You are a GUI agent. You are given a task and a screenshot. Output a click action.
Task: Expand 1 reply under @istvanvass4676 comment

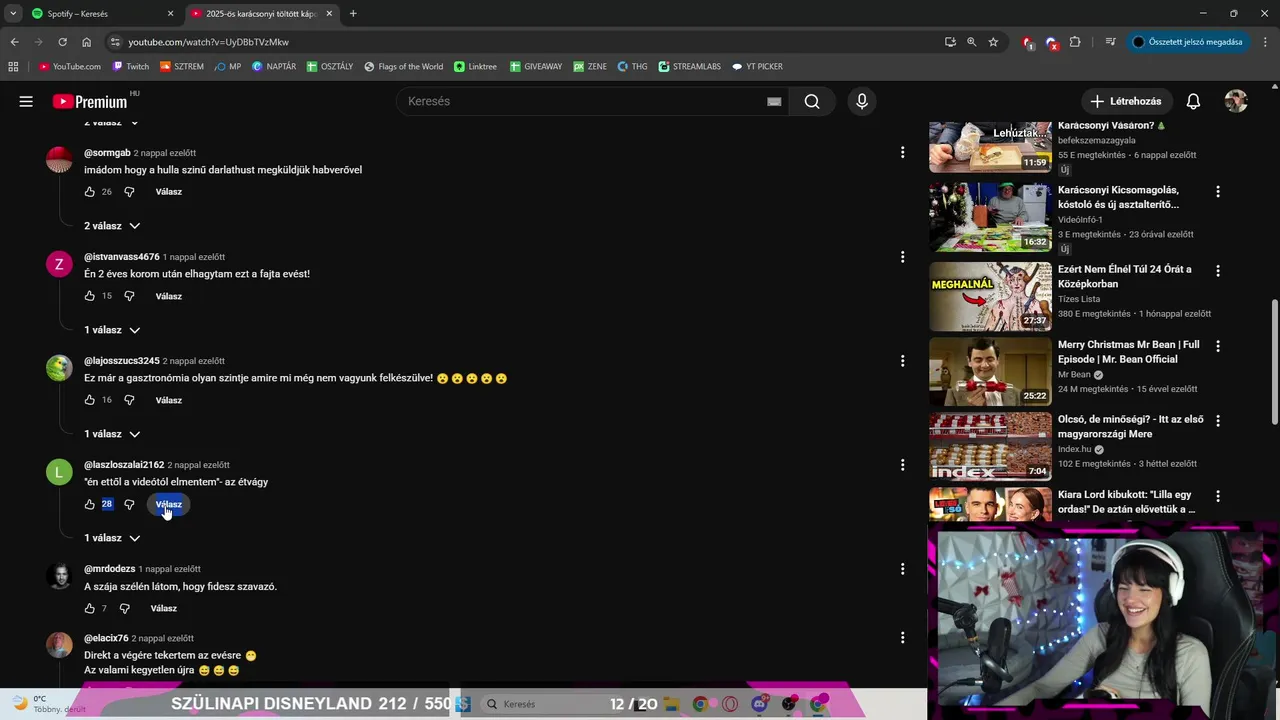click(112, 330)
